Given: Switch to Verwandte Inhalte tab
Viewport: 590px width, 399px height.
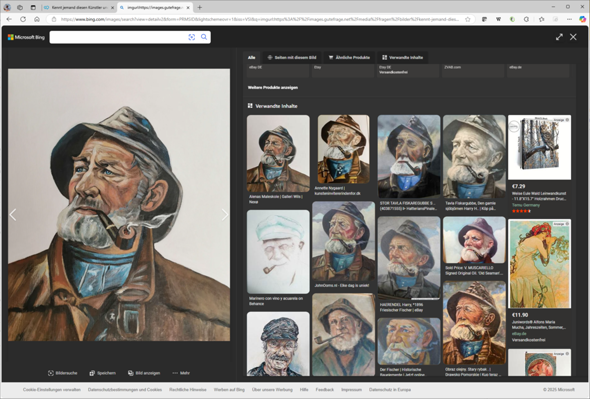Looking at the screenshot, I should [x=403, y=58].
